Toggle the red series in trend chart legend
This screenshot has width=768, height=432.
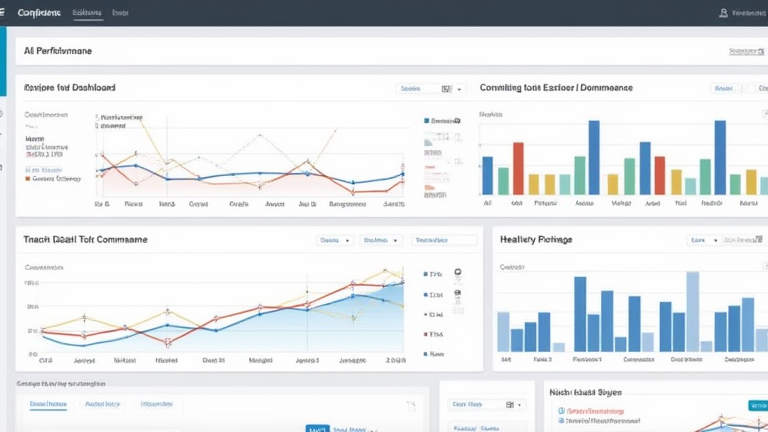coord(433,334)
